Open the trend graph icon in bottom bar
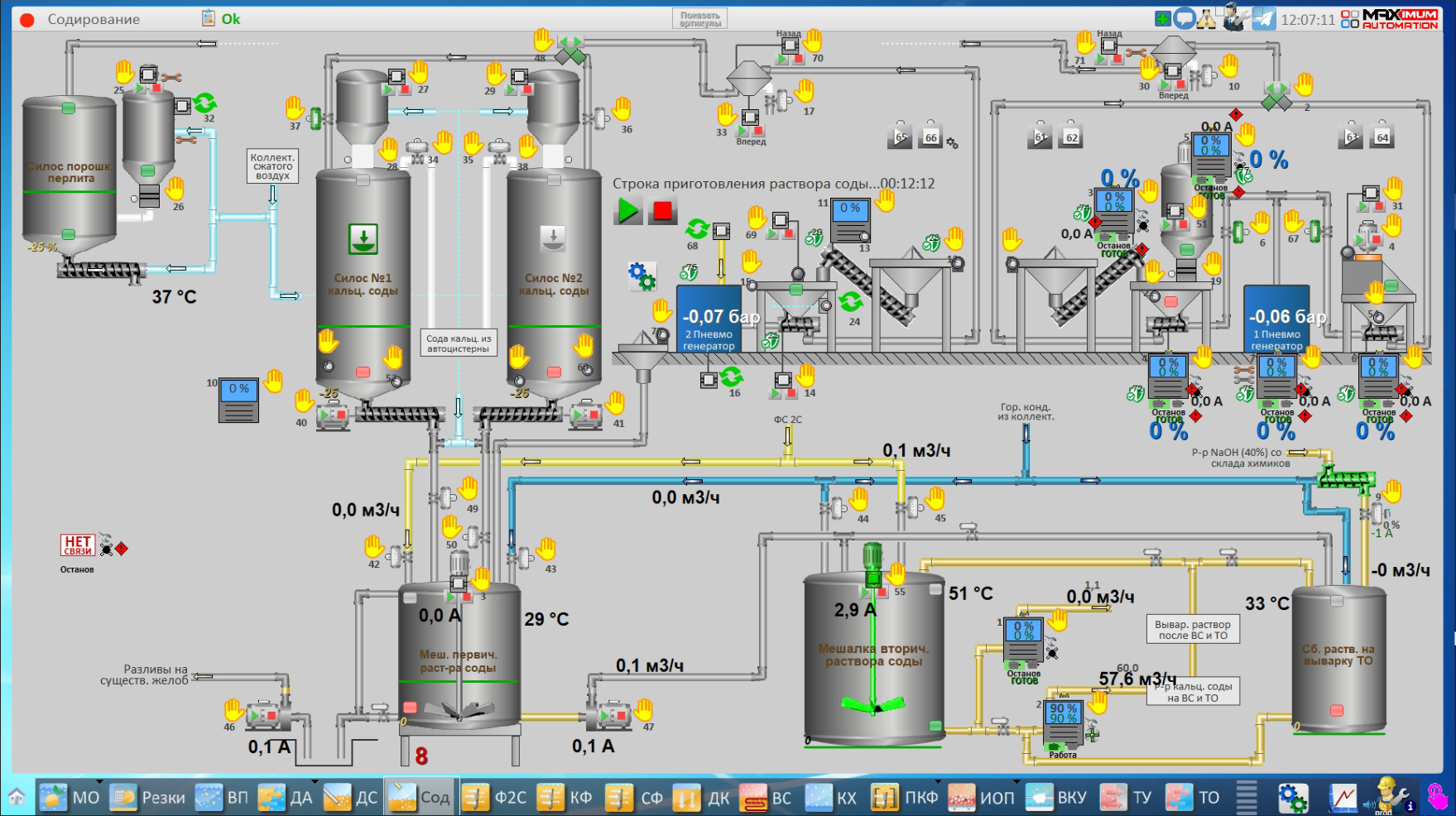 coord(1343,797)
